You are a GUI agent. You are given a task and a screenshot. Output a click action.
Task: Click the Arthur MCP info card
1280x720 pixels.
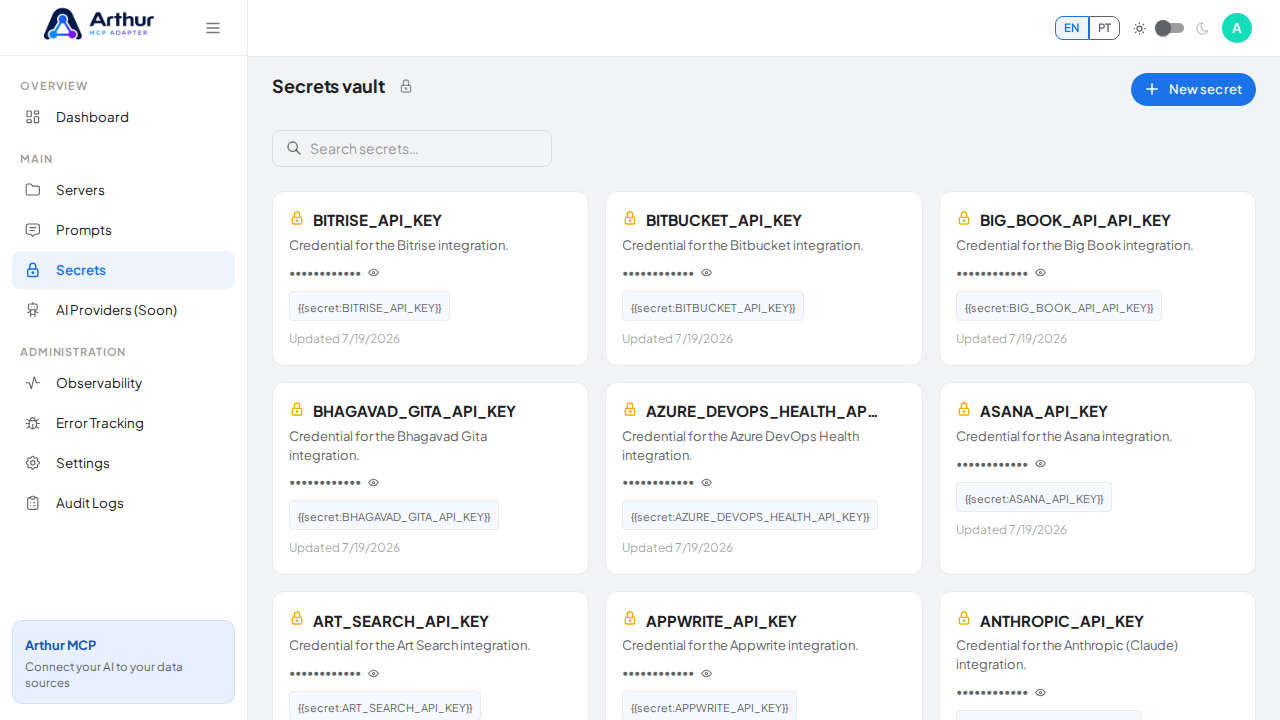tap(123, 662)
